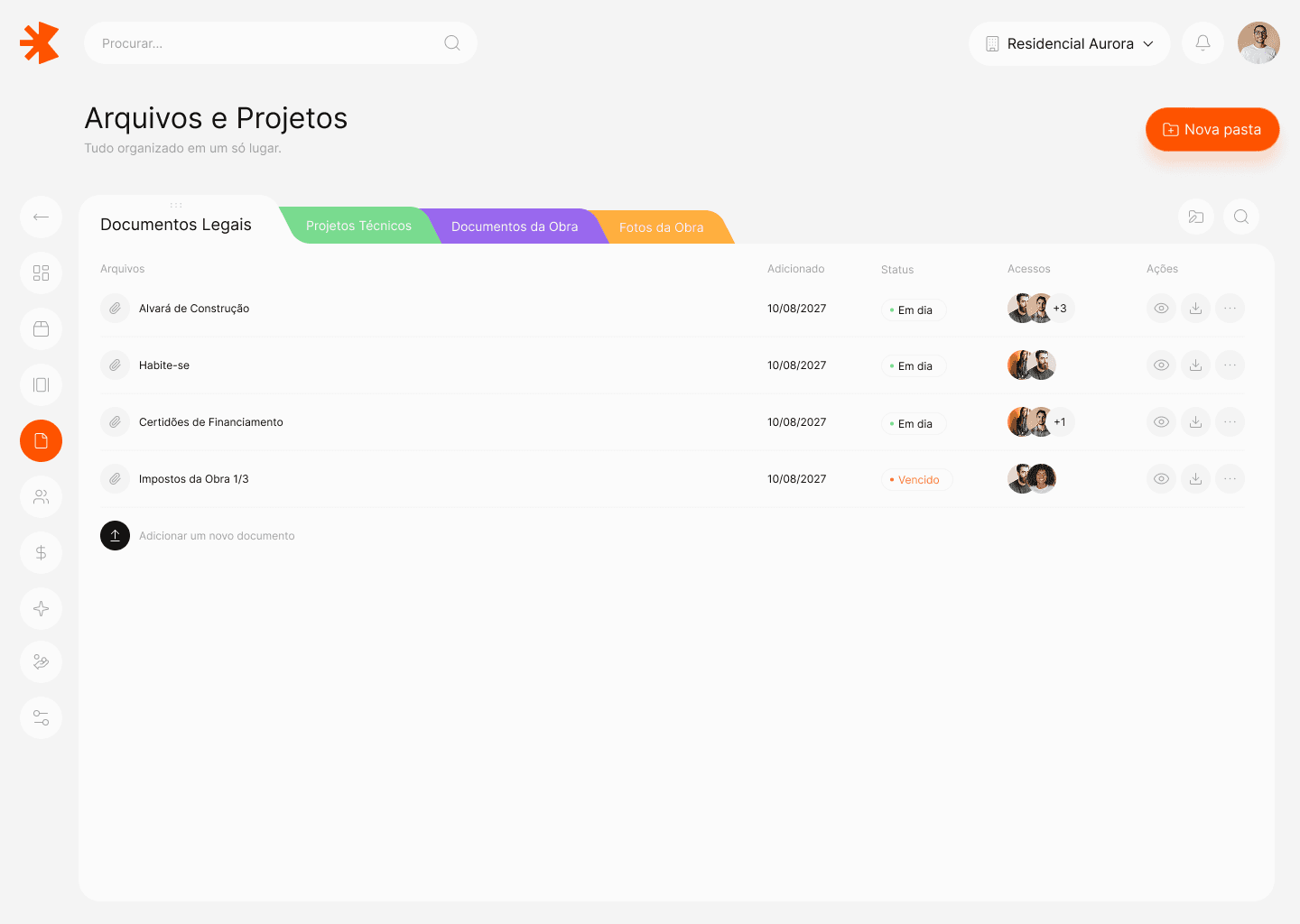The height and width of the screenshot is (924, 1300).
Task: Open the sliders settings sidebar icon
Action: (x=41, y=717)
